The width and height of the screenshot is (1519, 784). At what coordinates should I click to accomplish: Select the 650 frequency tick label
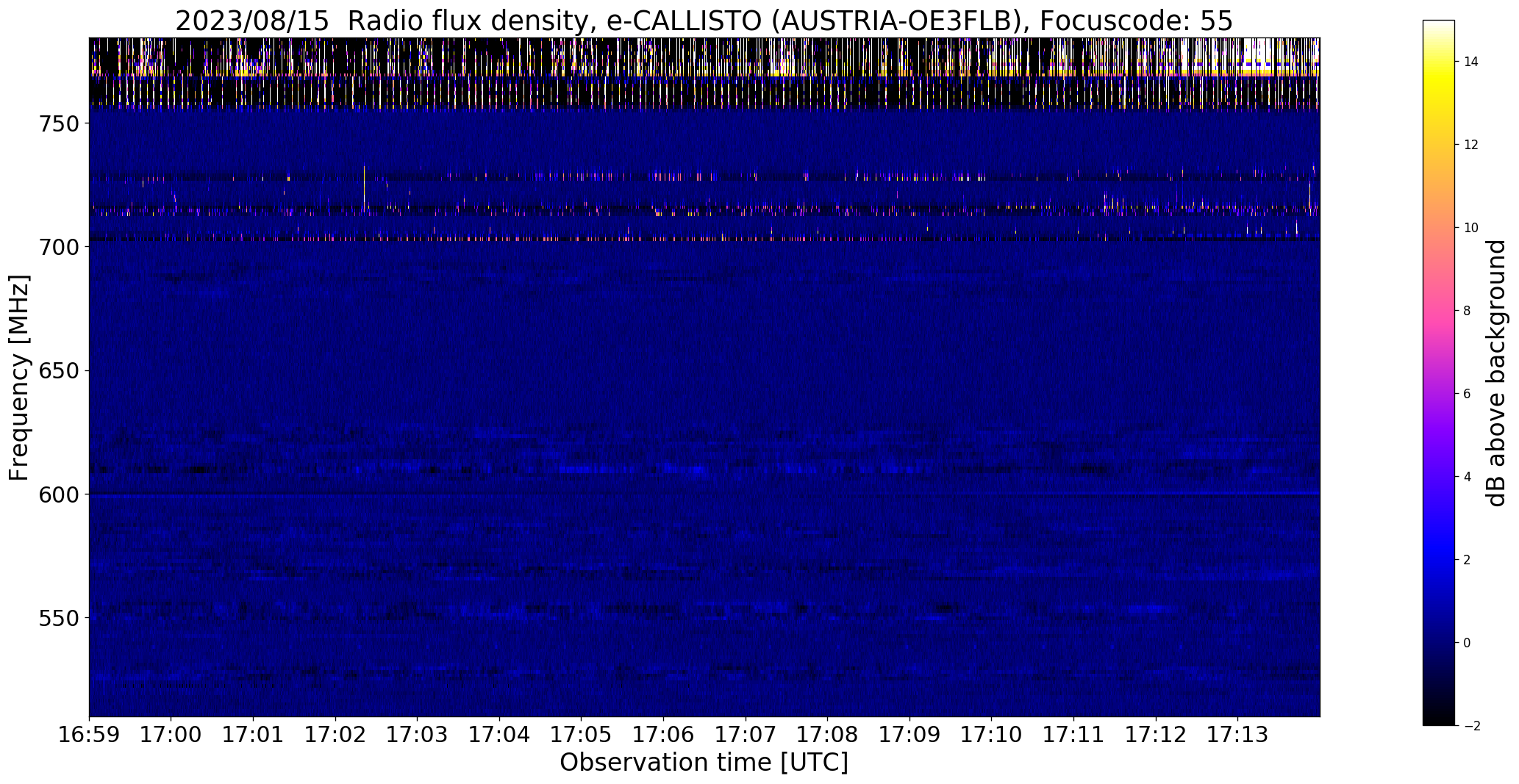(57, 371)
